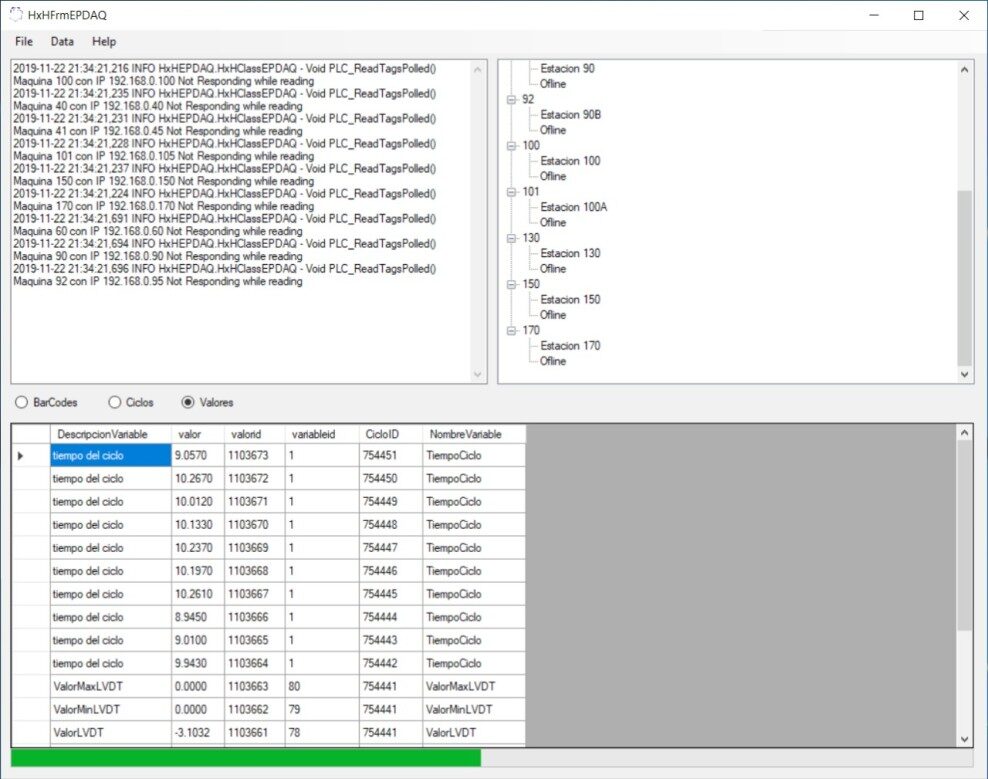Click valor cell 10.2610
Viewport: 988px width, 779px height.
tap(197, 594)
